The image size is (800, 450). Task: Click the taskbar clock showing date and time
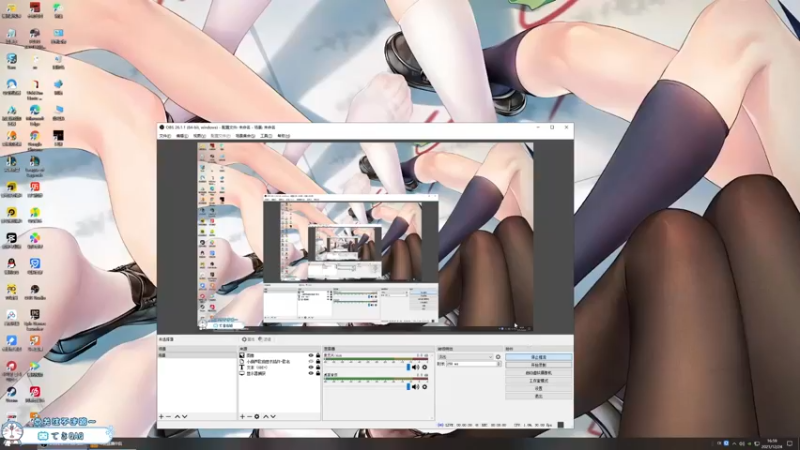[772, 443]
